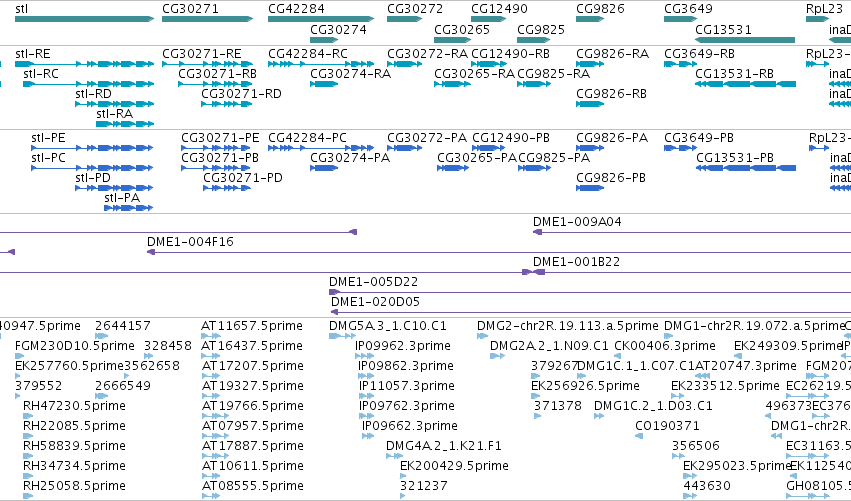
Task: Select protein CG42284-PC
Action: [x=307, y=138]
